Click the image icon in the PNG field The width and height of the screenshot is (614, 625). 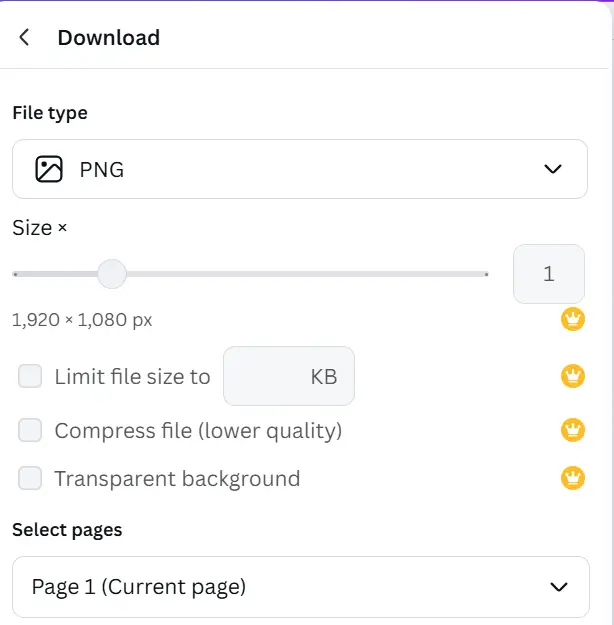tap(49, 169)
